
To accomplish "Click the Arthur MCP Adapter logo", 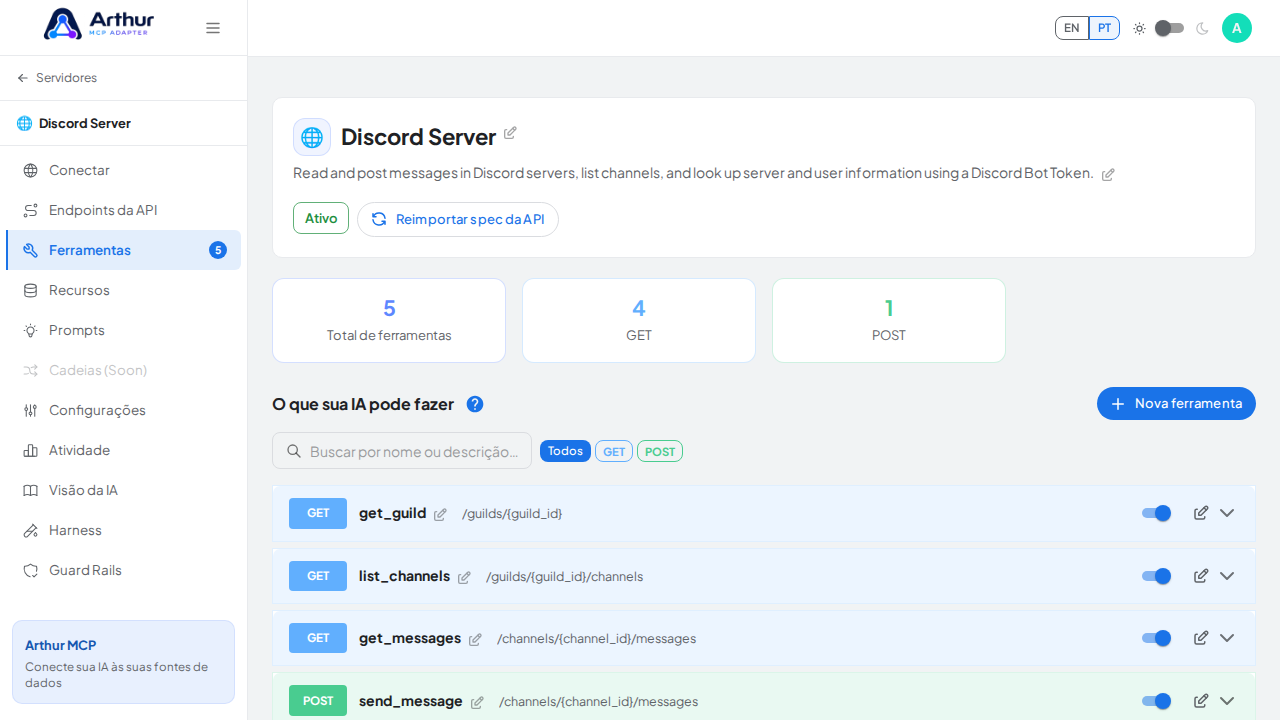I will [99, 24].
